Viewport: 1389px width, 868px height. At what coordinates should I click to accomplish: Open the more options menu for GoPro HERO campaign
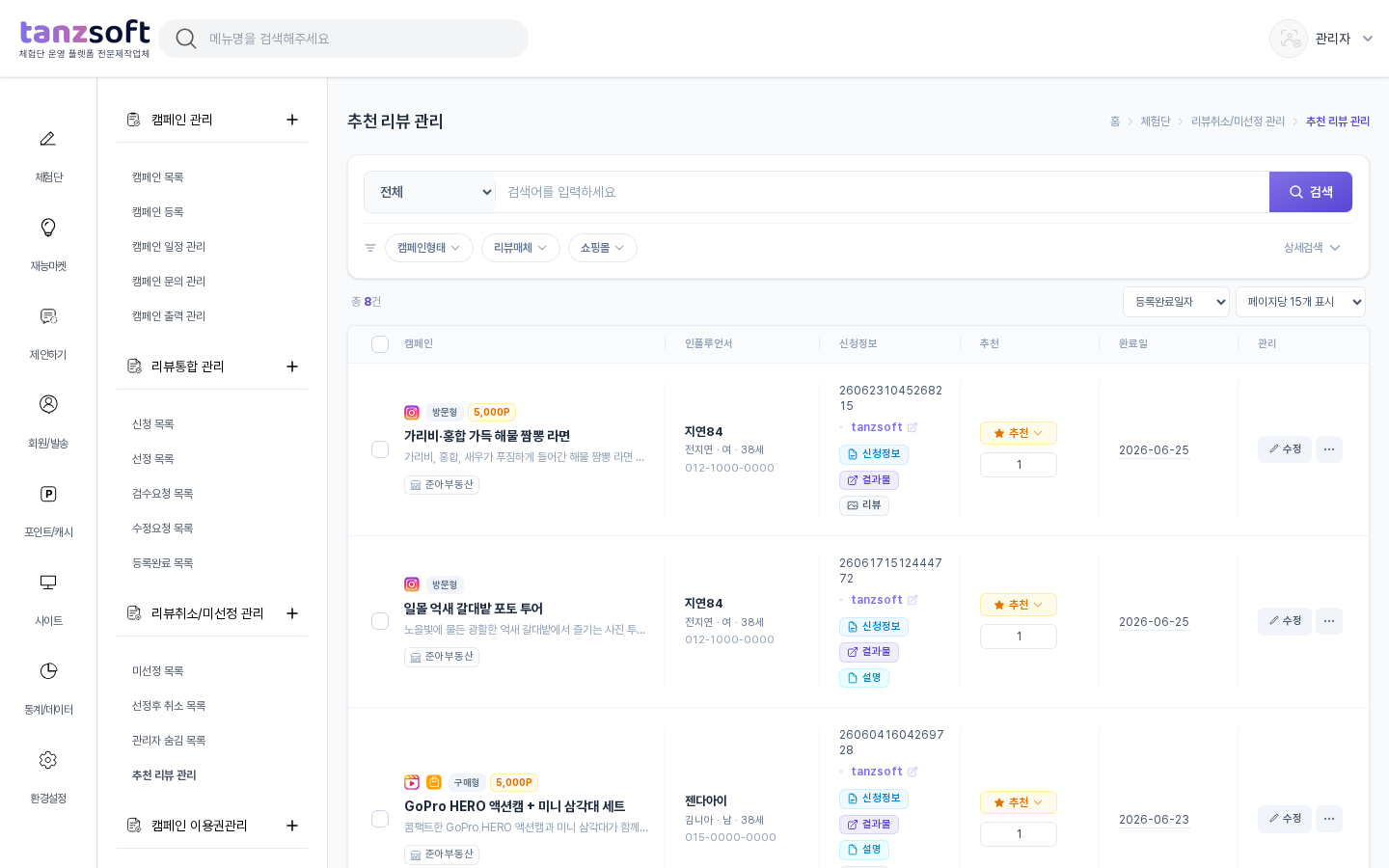[x=1329, y=819]
